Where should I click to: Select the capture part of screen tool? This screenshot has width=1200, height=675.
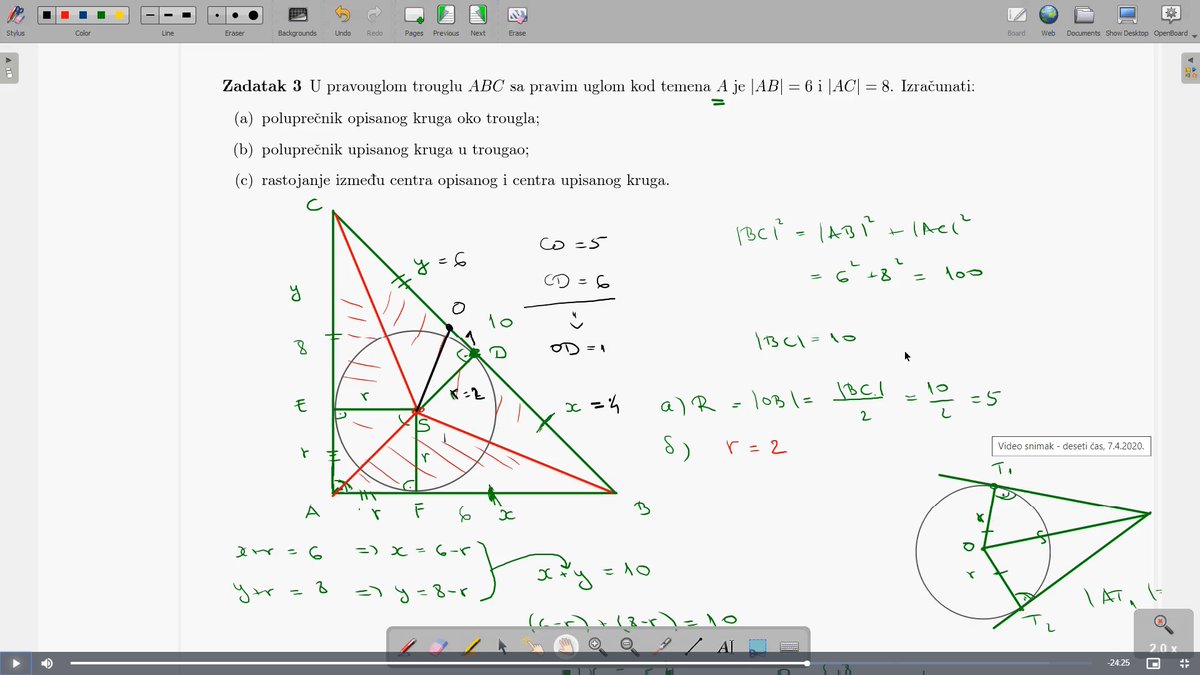(x=757, y=646)
